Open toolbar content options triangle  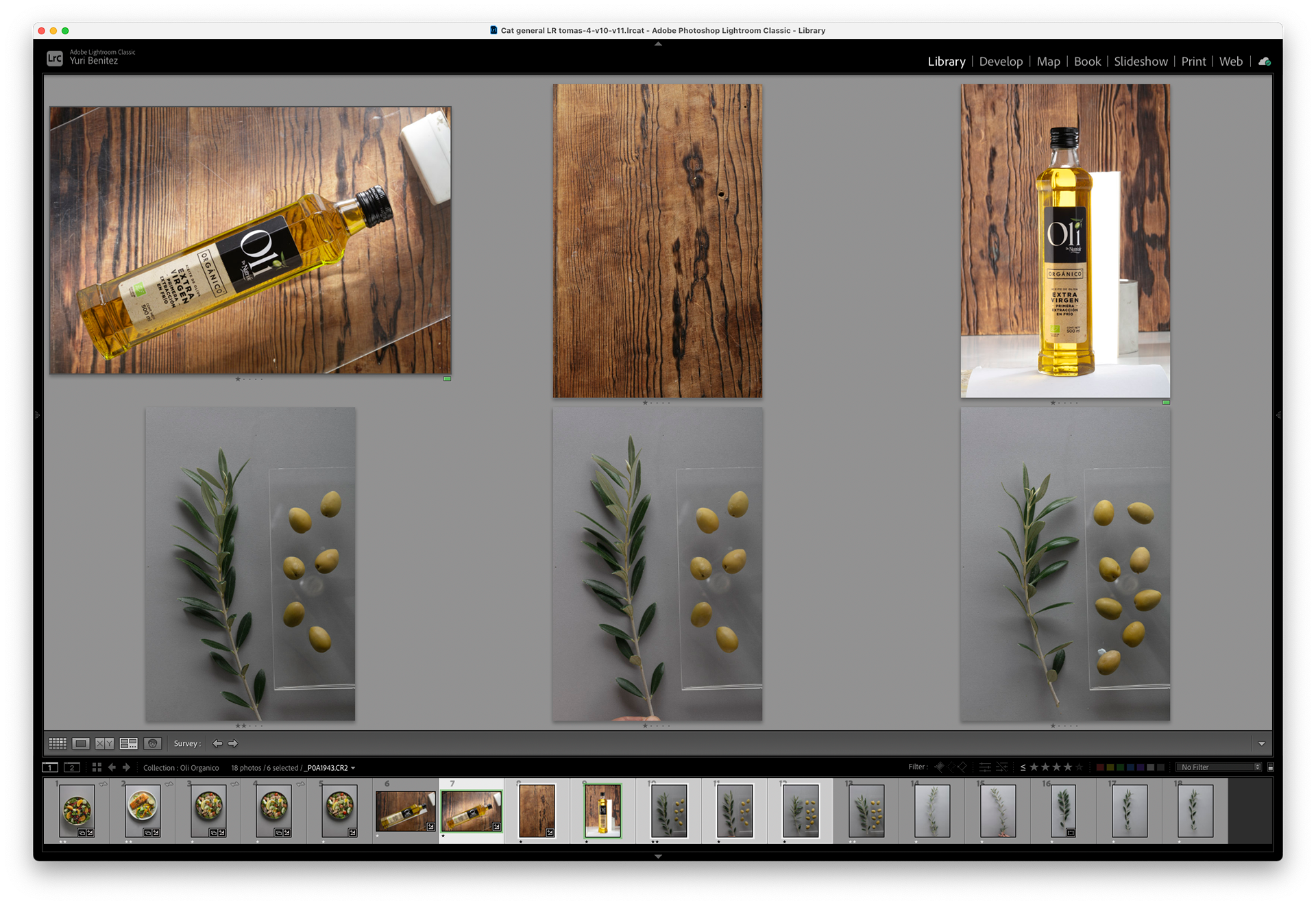[x=1261, y=743]
